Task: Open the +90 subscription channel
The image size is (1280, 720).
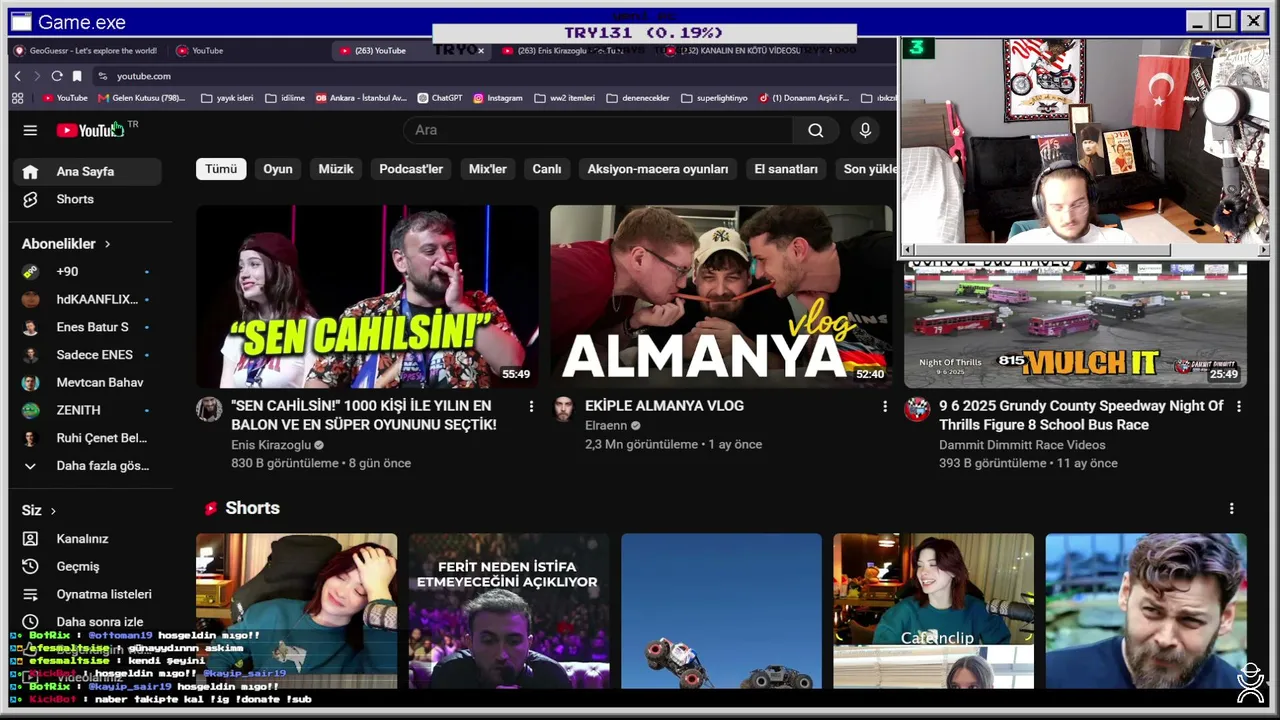Action: 88,272
